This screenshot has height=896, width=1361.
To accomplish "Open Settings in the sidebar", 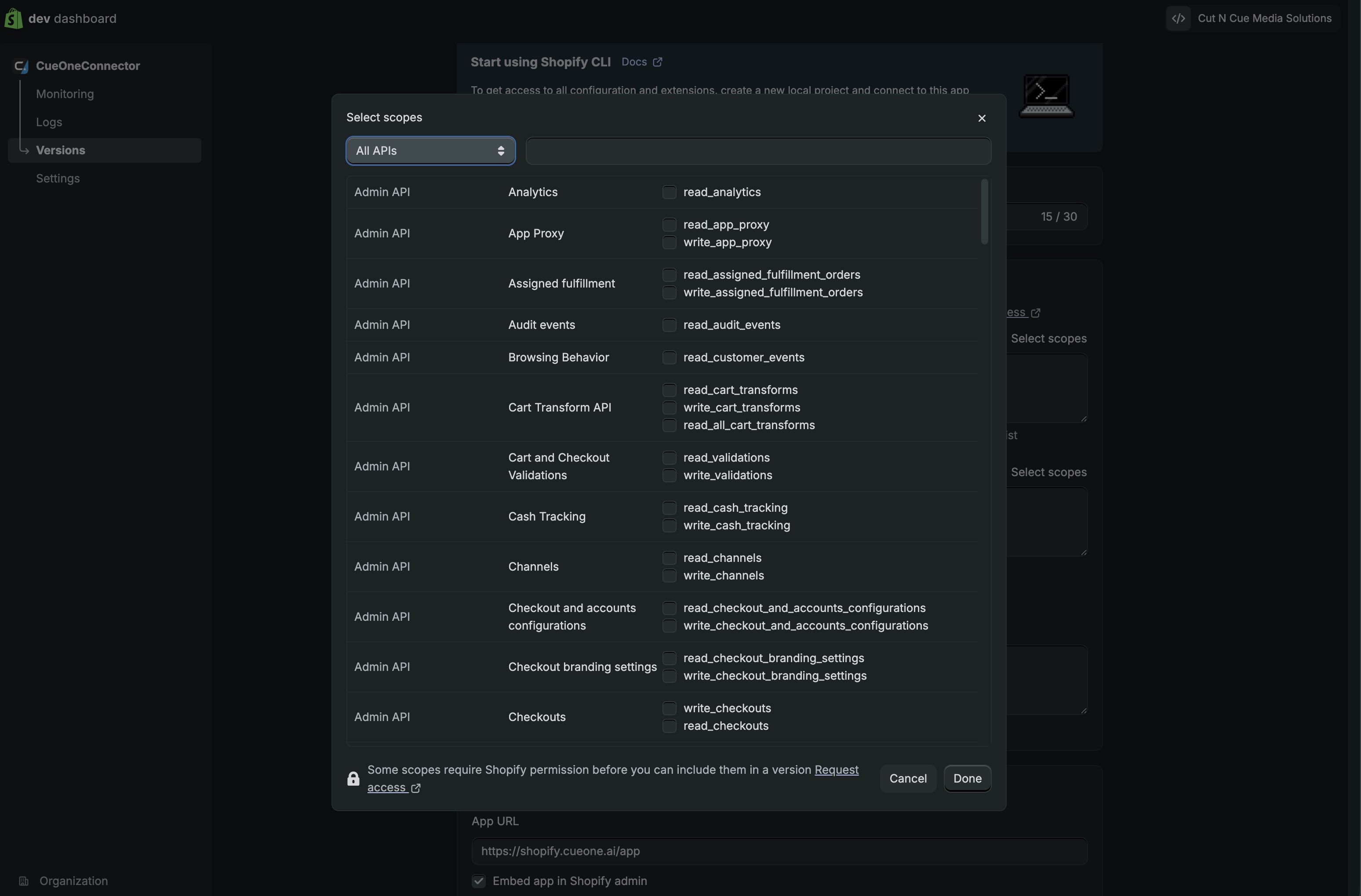I will 58,179.
